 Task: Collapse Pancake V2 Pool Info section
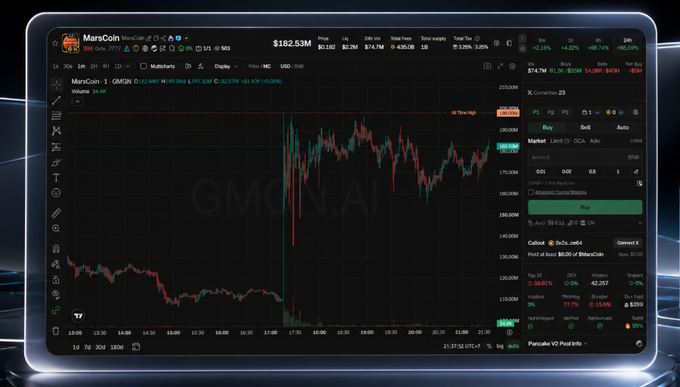point(586,344)
